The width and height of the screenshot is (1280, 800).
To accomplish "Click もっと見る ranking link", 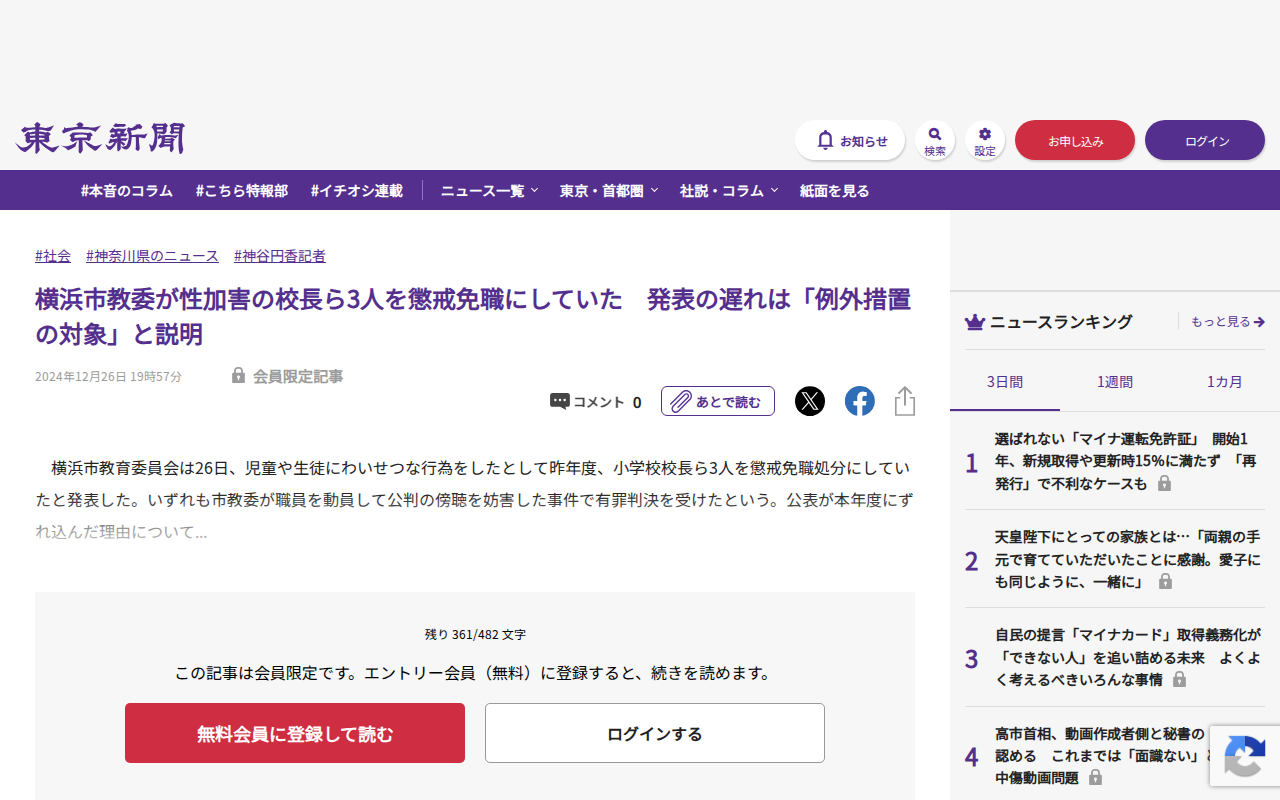I will [x=1228, y=322].
